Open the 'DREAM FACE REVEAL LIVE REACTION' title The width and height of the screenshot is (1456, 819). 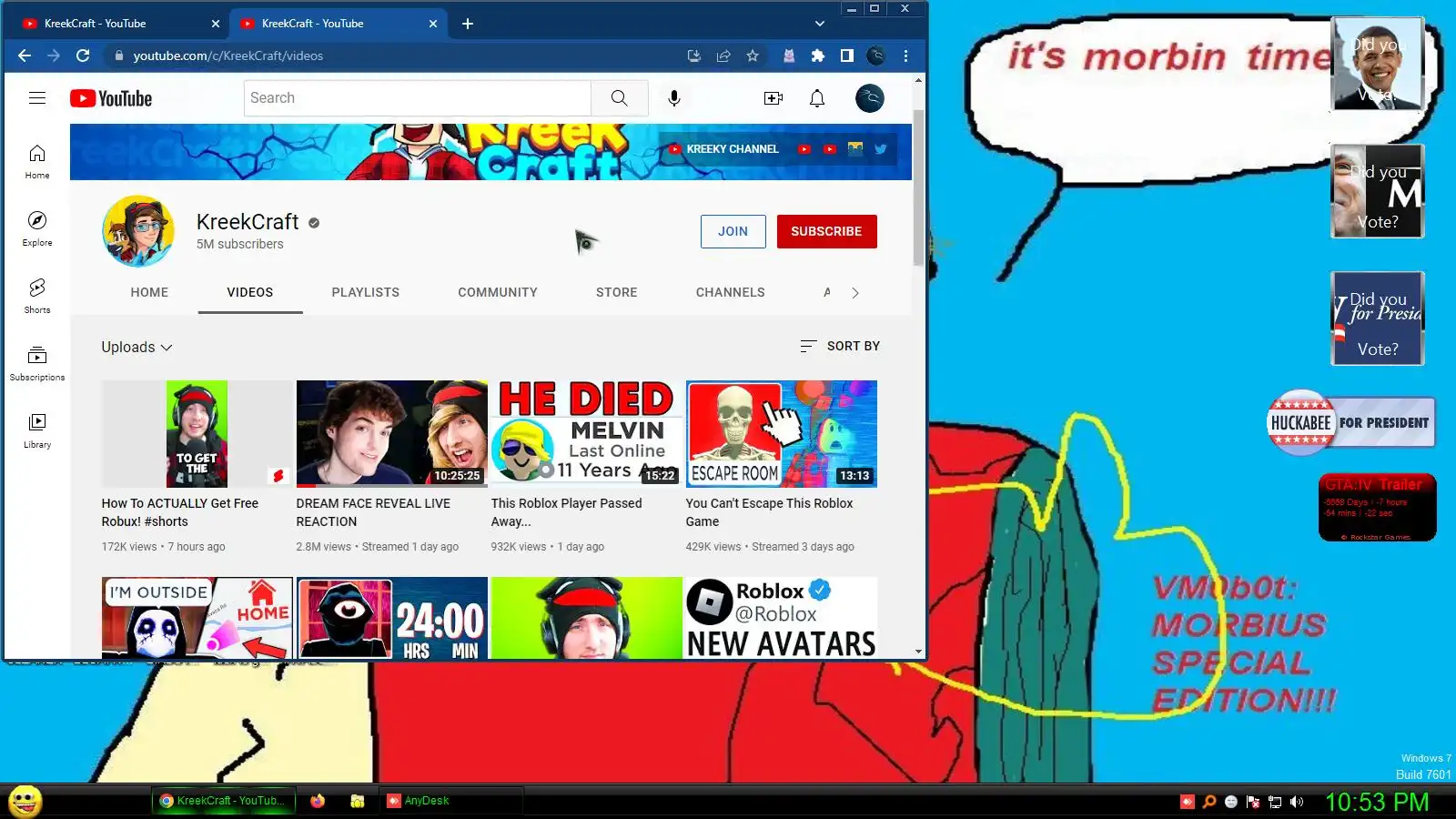[373, 512]
